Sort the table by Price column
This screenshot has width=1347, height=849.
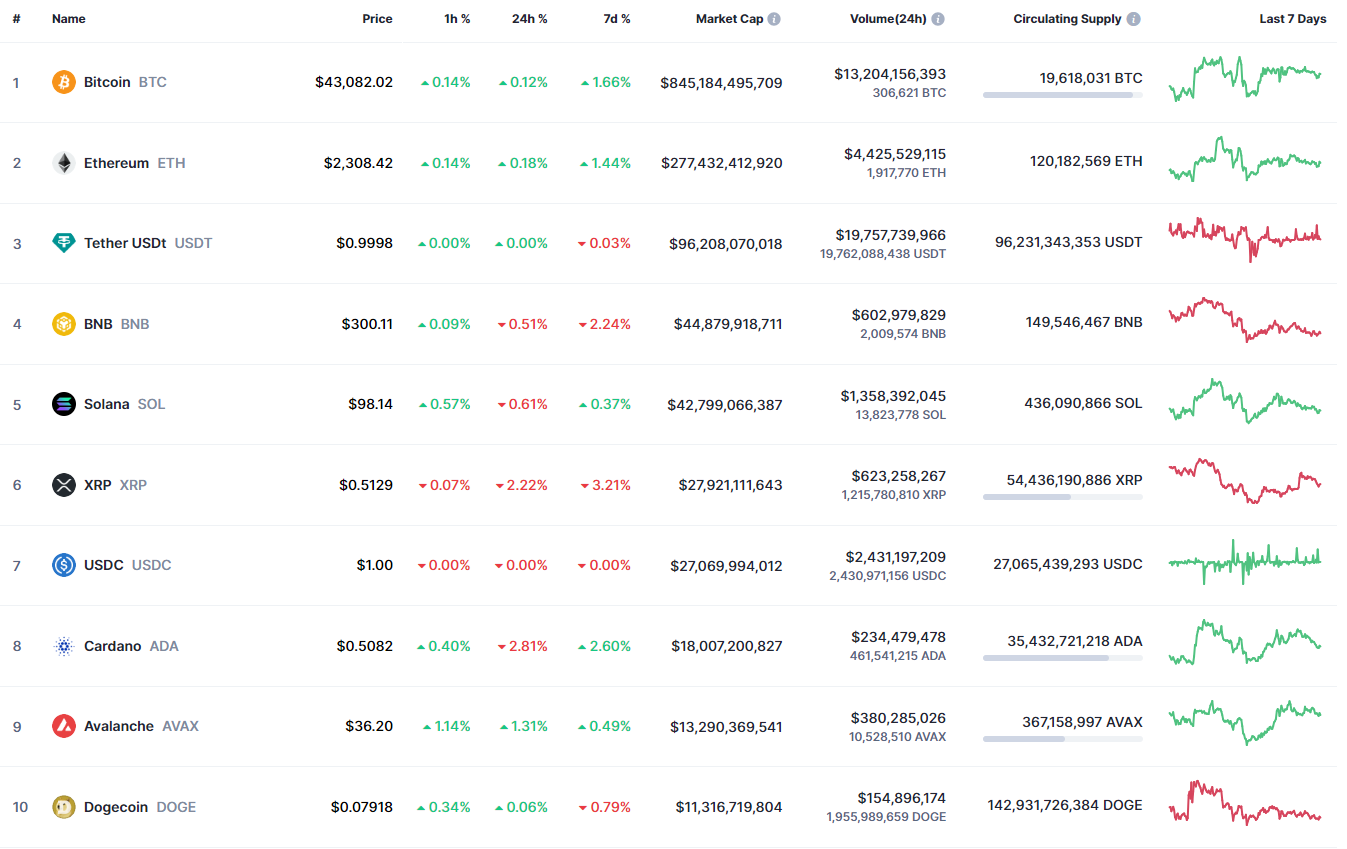point(377,19)
